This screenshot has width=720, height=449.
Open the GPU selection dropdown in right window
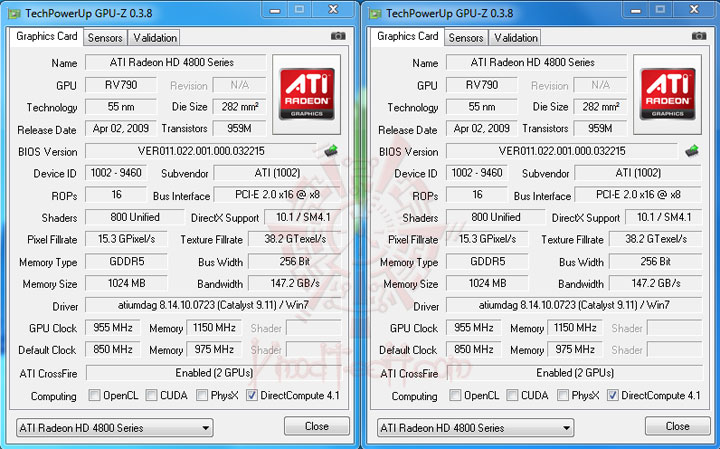pos(476,428)
